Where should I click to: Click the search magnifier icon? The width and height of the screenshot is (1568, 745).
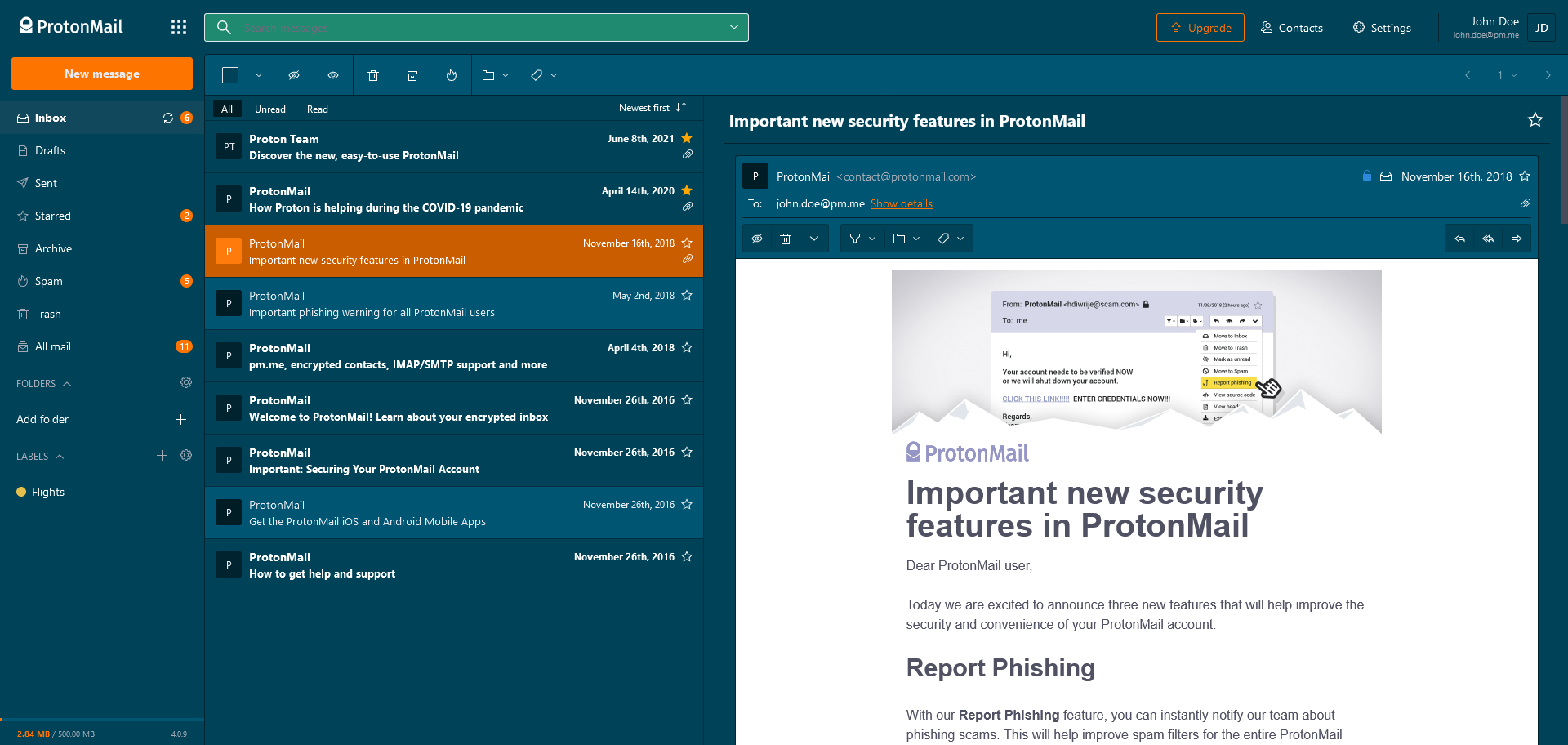pos(224,28)
